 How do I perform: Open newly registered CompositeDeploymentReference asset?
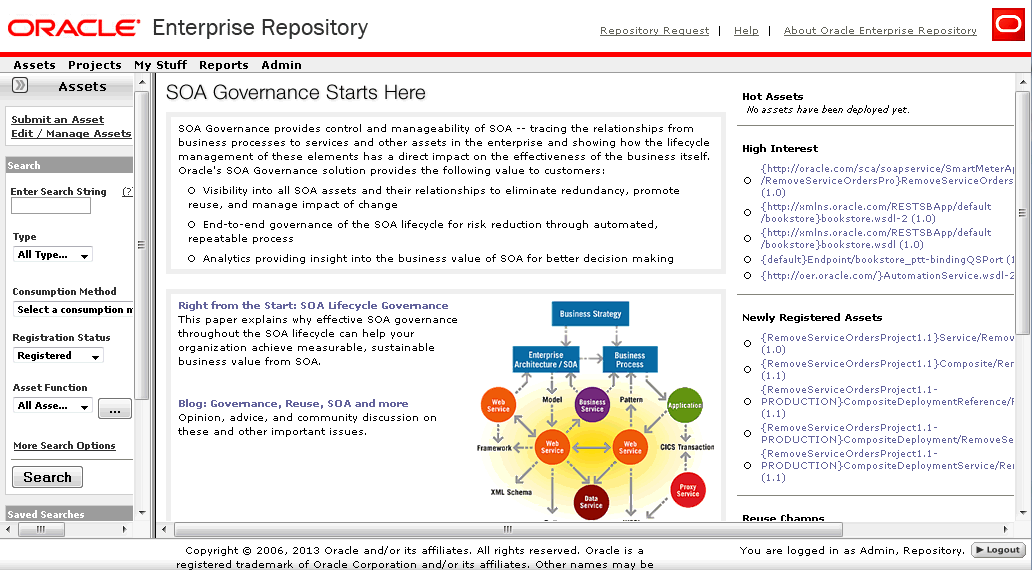coord(887,402)
